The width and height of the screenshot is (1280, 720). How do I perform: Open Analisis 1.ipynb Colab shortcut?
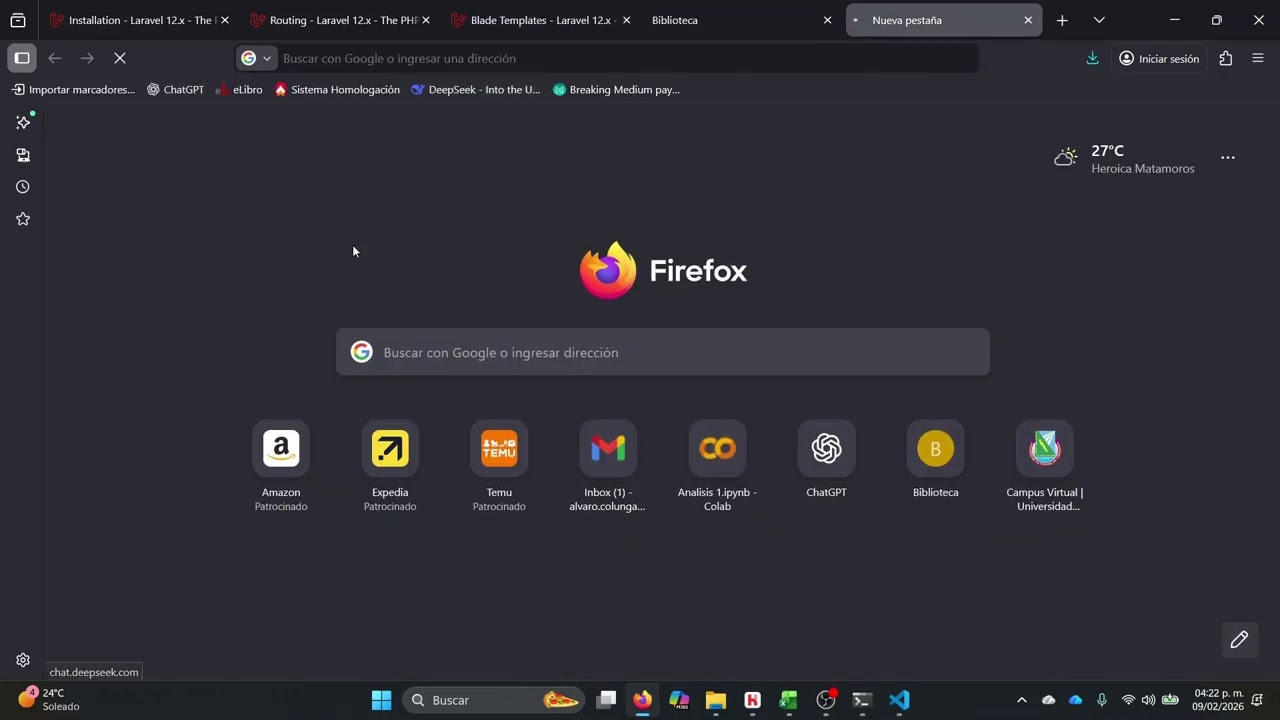[x=717, y=467]
